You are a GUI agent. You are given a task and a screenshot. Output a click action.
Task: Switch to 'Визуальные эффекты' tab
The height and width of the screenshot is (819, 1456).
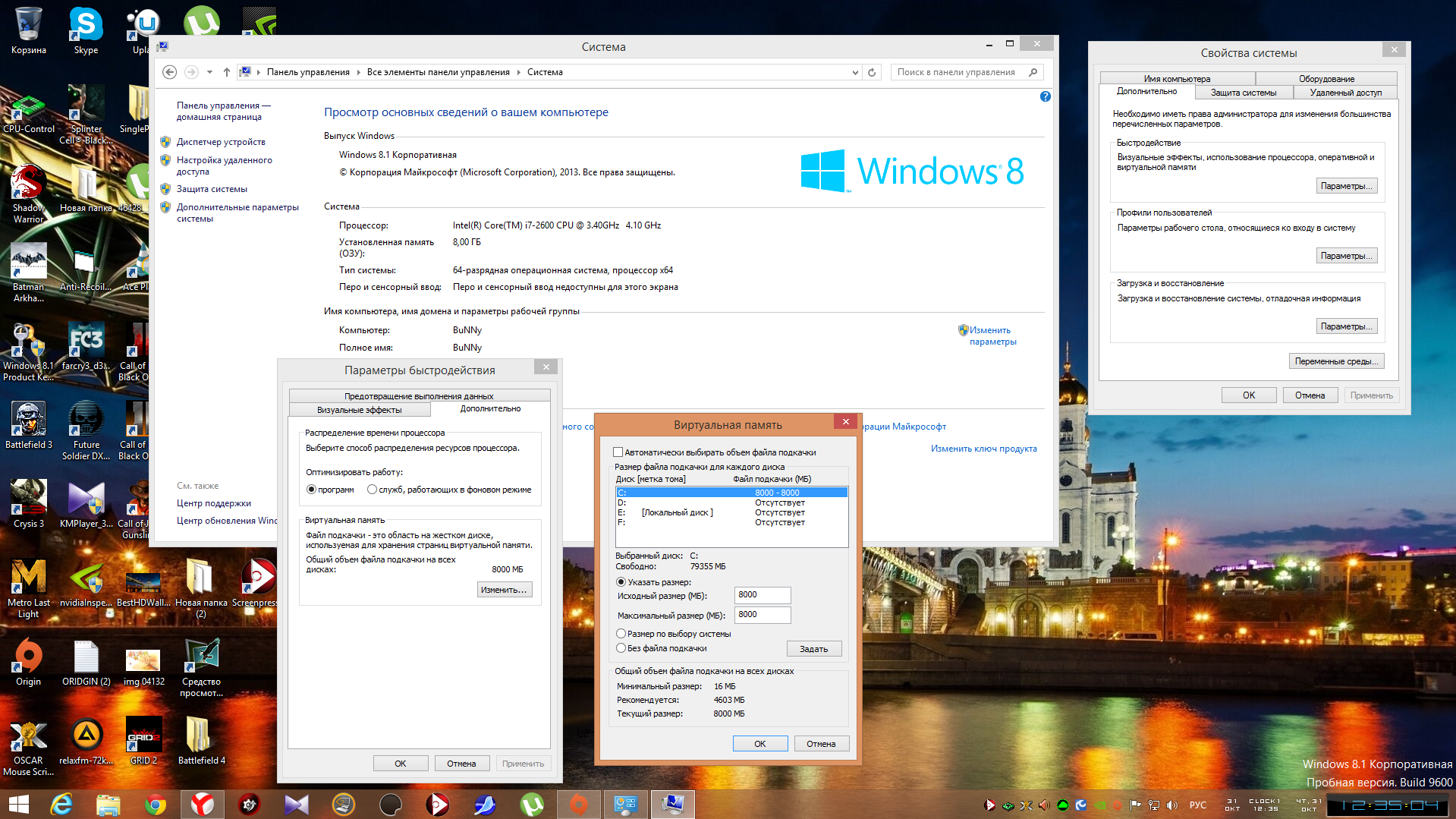[x=360, y=410]
